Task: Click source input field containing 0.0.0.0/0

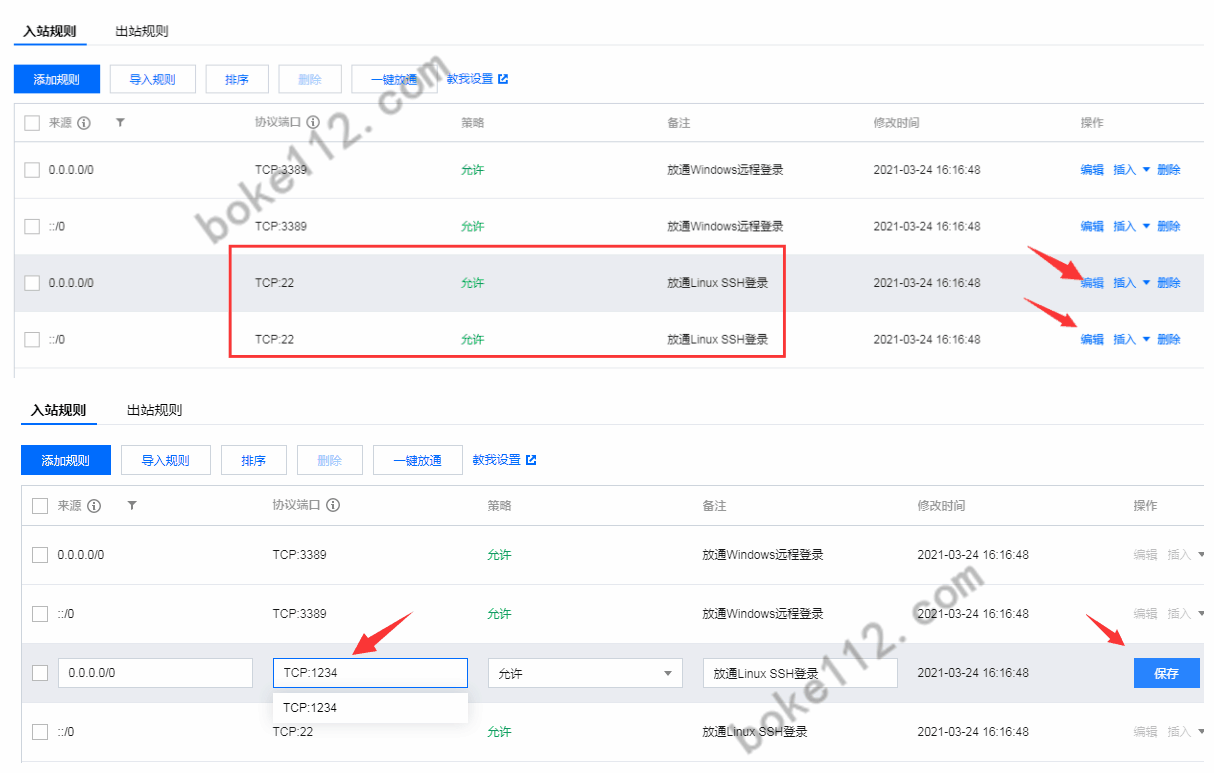Action: [155, 673]
